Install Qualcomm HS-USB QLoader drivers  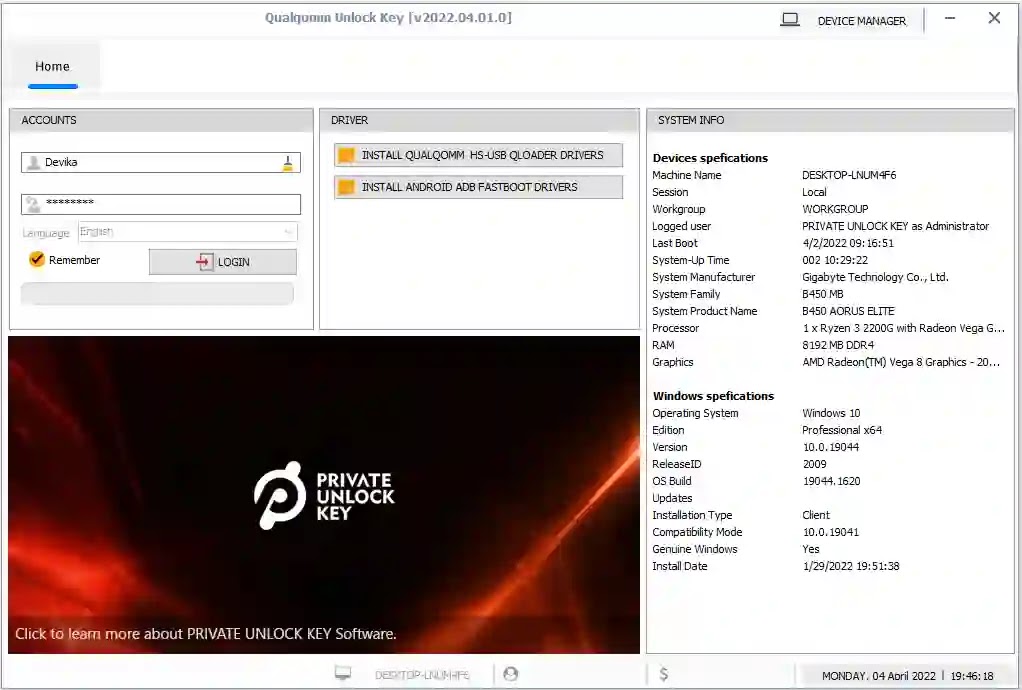pos(478,155)
